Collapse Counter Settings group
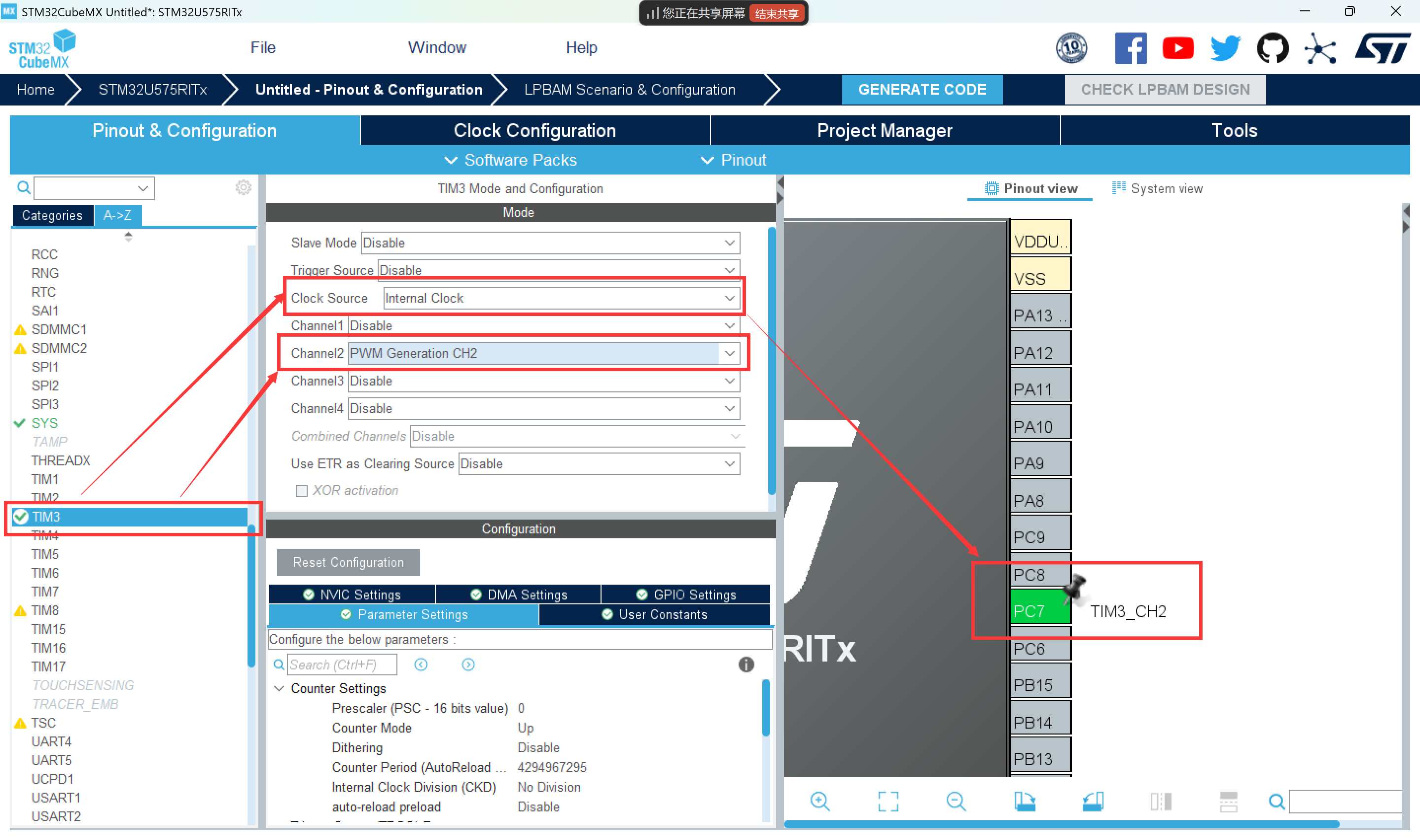1420x840 pixels. 279,689
